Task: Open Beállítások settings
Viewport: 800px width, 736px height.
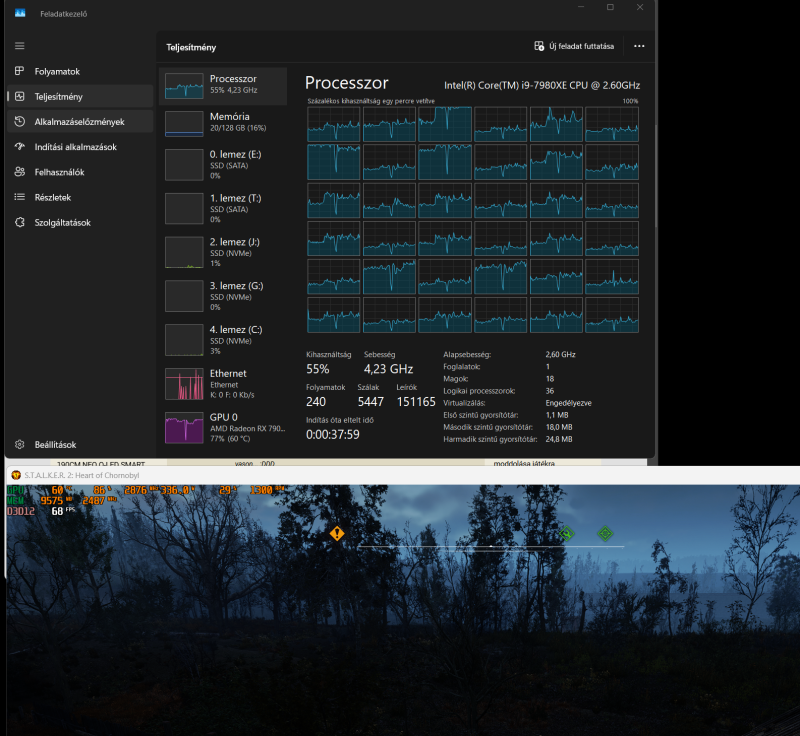Action: coord(80,445)
